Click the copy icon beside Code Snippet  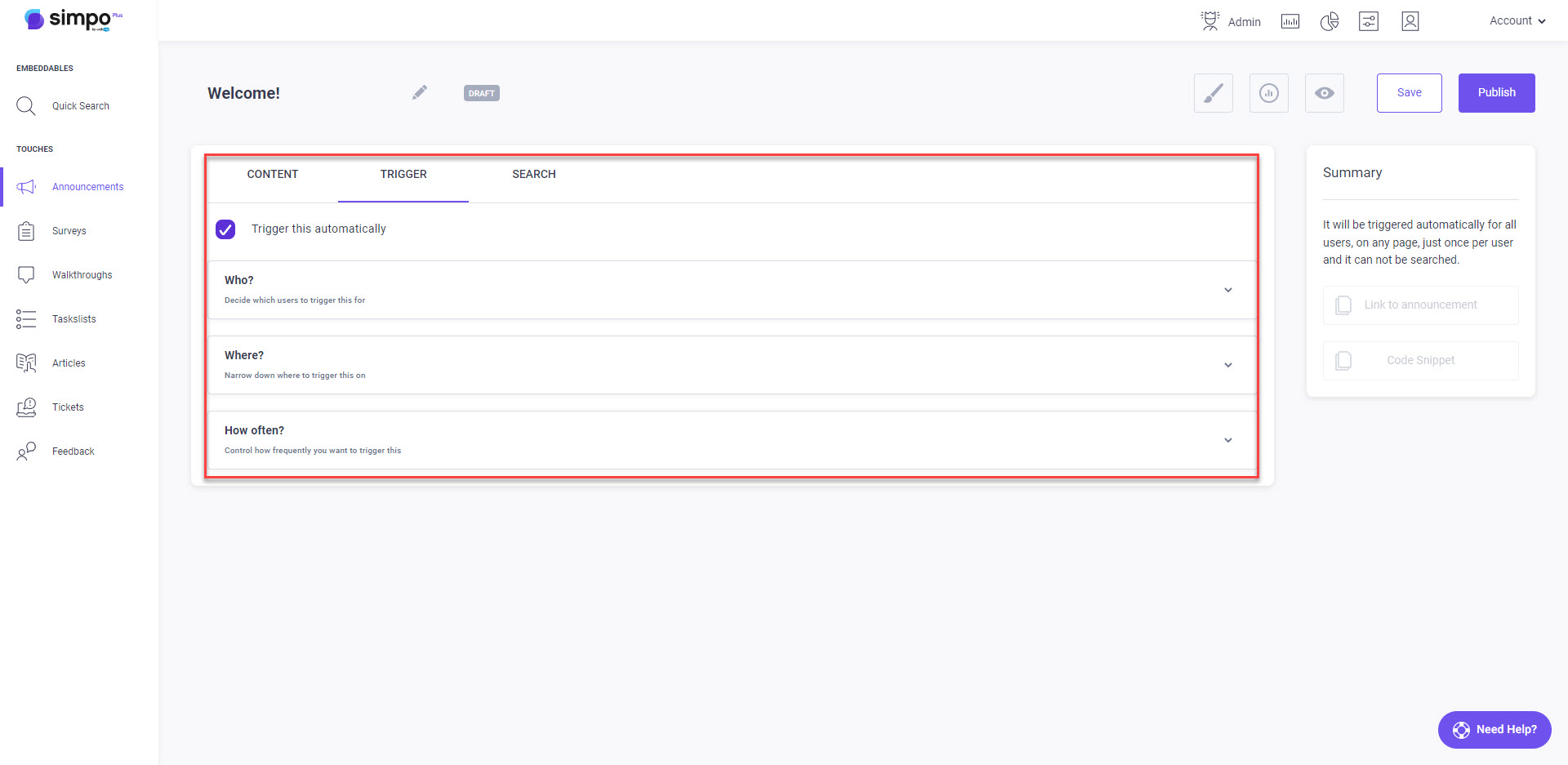[x=1343, y=361]
